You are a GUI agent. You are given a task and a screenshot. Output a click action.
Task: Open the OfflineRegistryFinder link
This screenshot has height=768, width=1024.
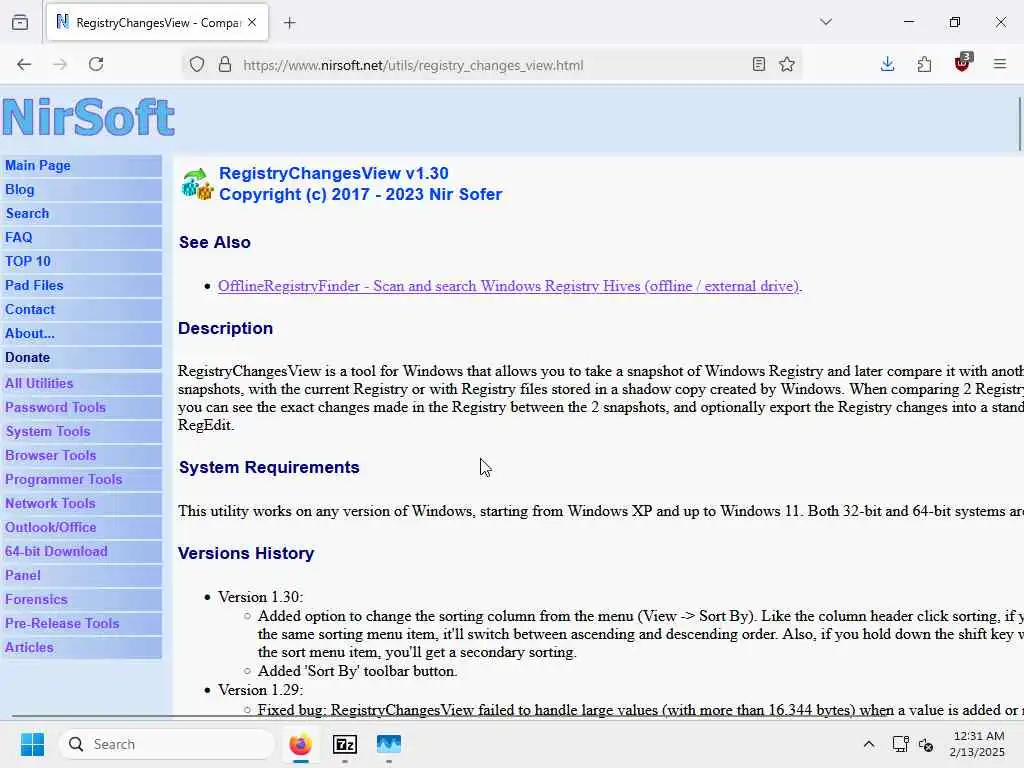pyautogui.click(x=509, y=286)
